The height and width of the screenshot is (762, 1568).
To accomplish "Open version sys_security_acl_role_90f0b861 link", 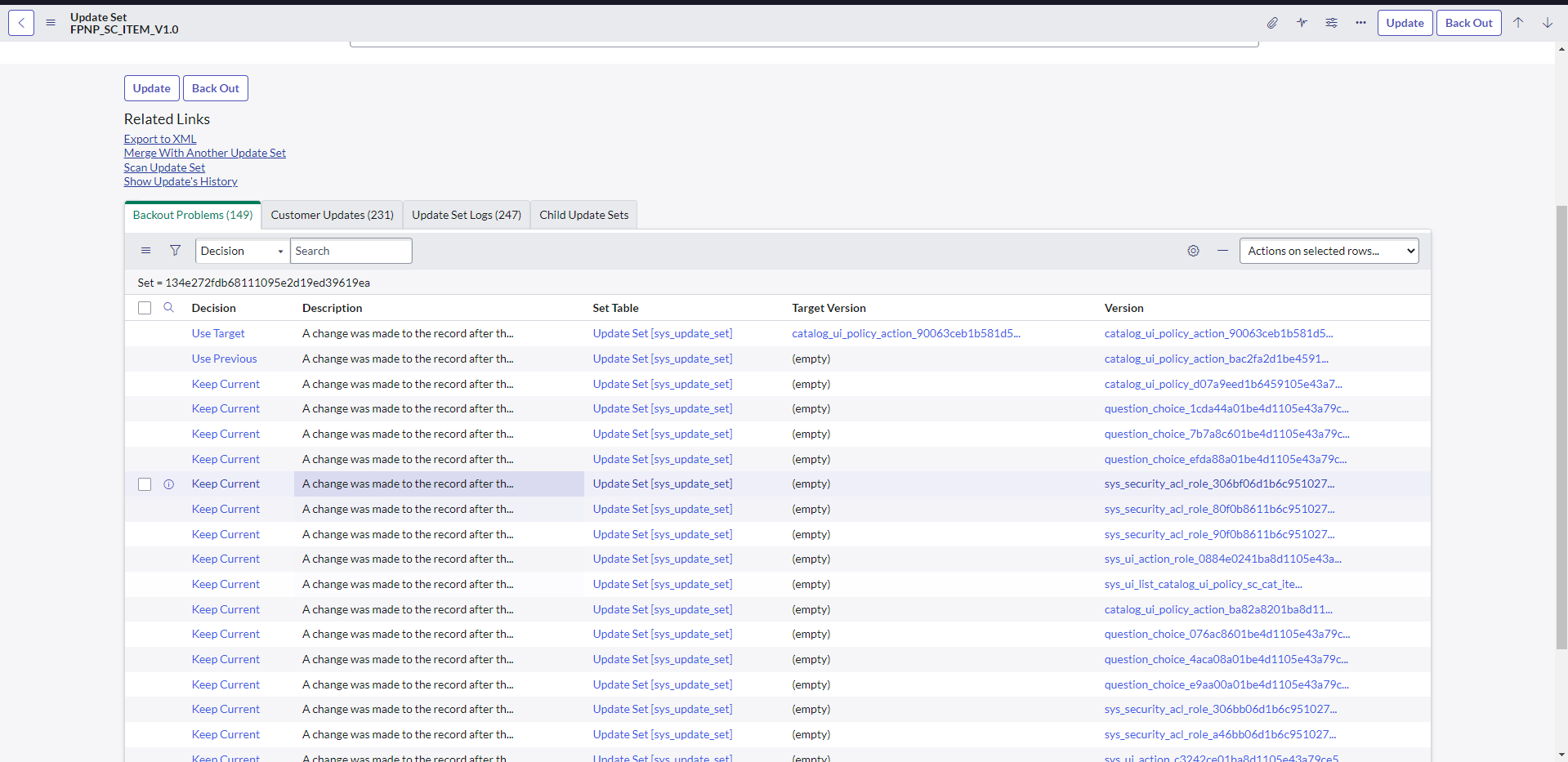I will pos(1220,534).
